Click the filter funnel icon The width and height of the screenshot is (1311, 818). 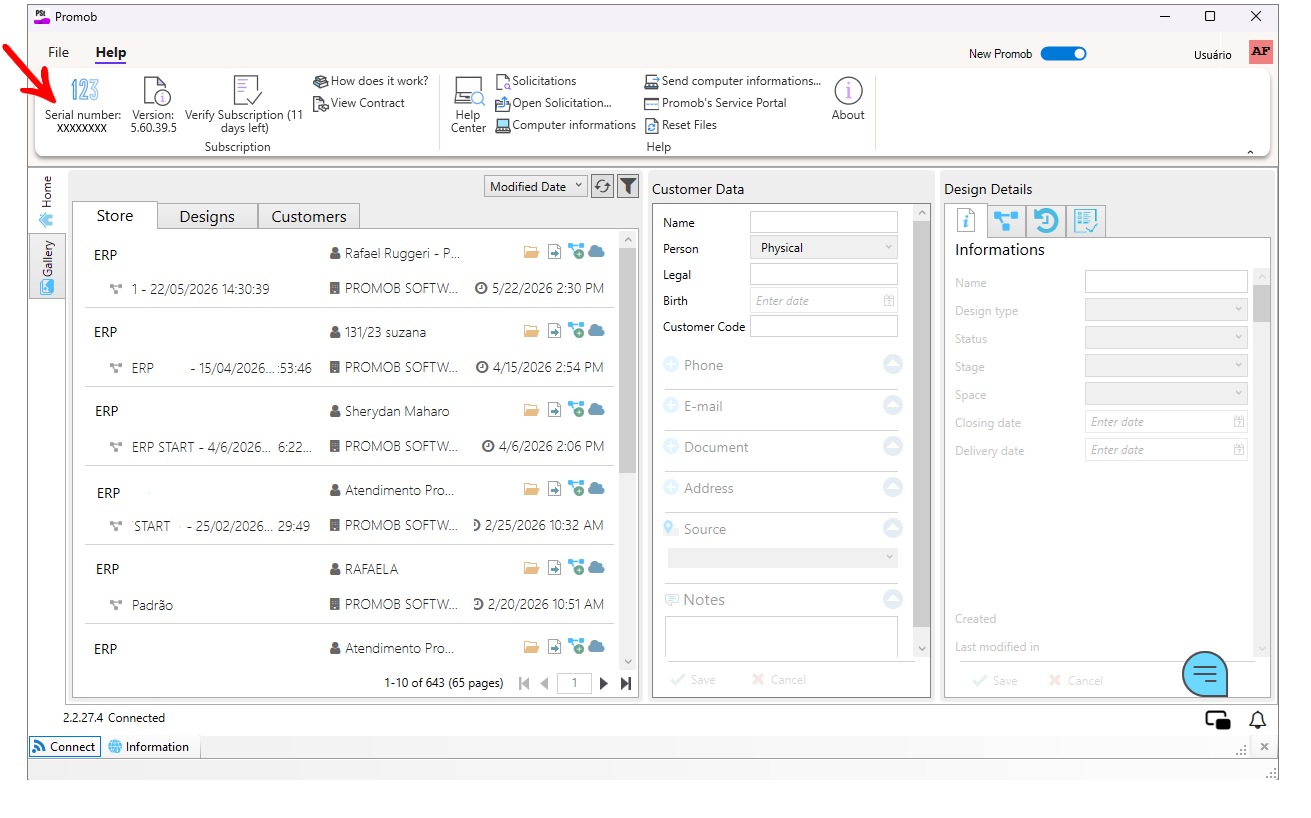point(628,186)
